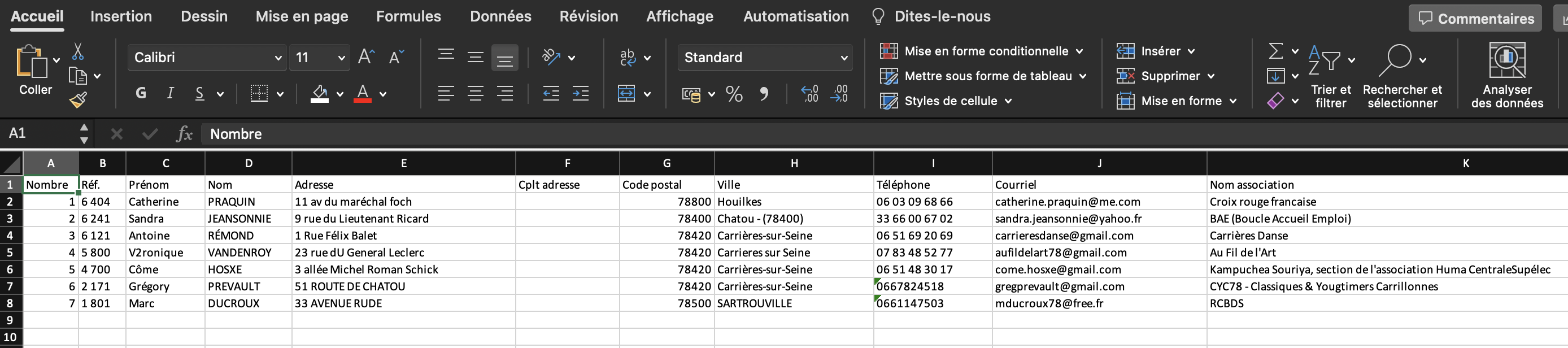Image resolution: width=1568 pixels, height=348 pixels.
Task: Click the Copy icon
Action: pos(78,76)
